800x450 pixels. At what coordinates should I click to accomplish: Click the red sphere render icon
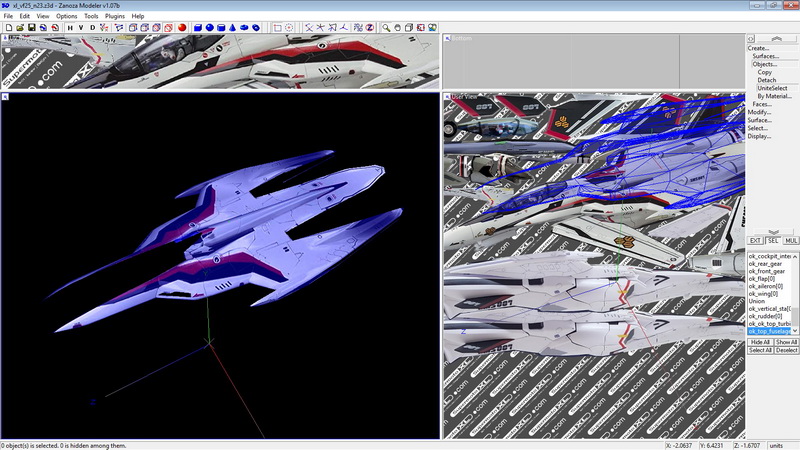pos(182,28)
